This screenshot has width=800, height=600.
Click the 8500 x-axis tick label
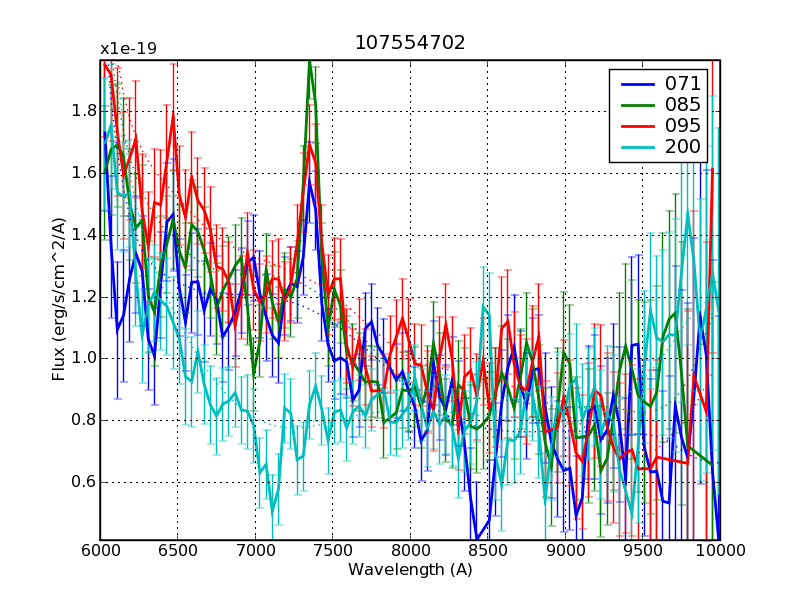point(487,551)
